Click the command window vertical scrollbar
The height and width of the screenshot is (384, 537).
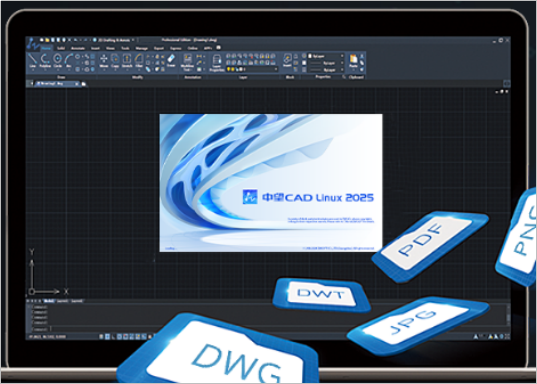point(508,315)
